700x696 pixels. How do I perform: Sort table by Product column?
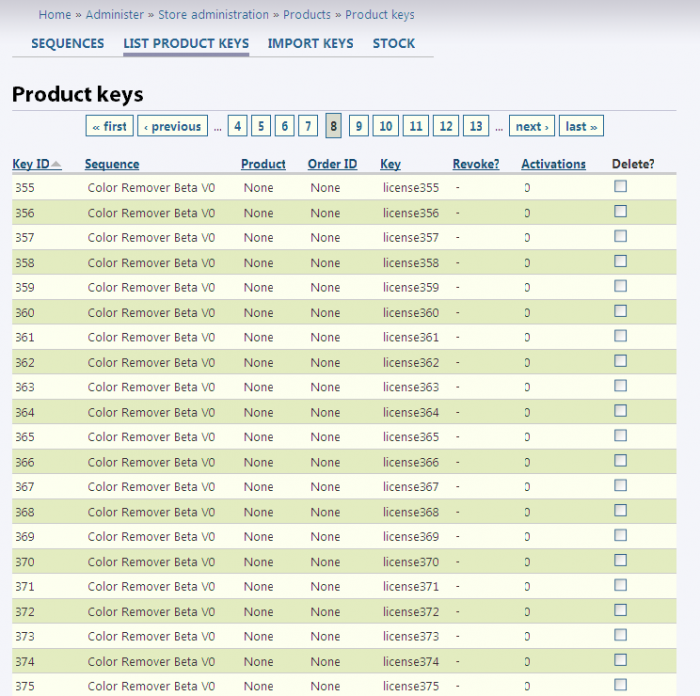pos(263,164)
